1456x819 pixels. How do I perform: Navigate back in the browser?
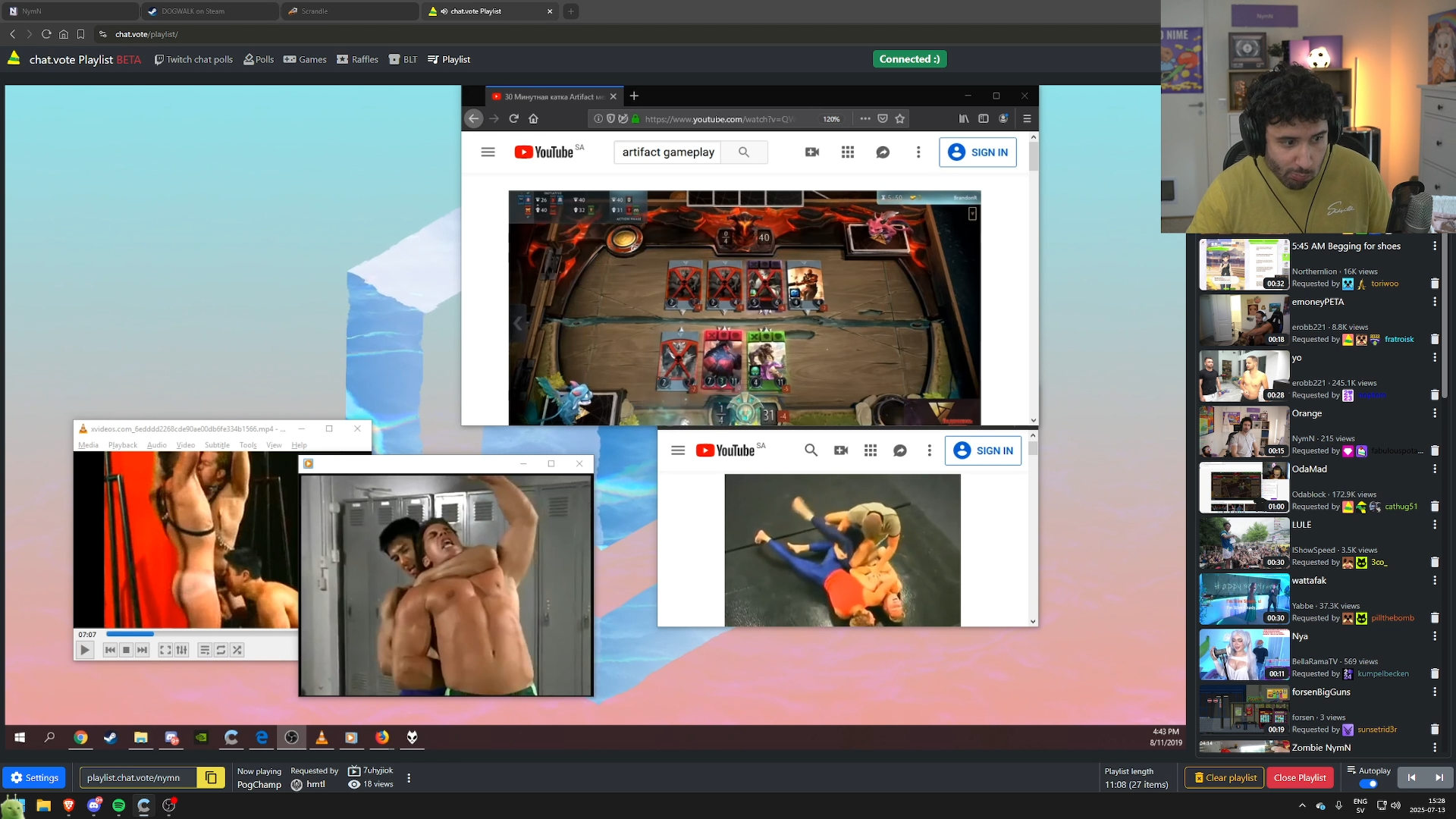click(13, 34)
